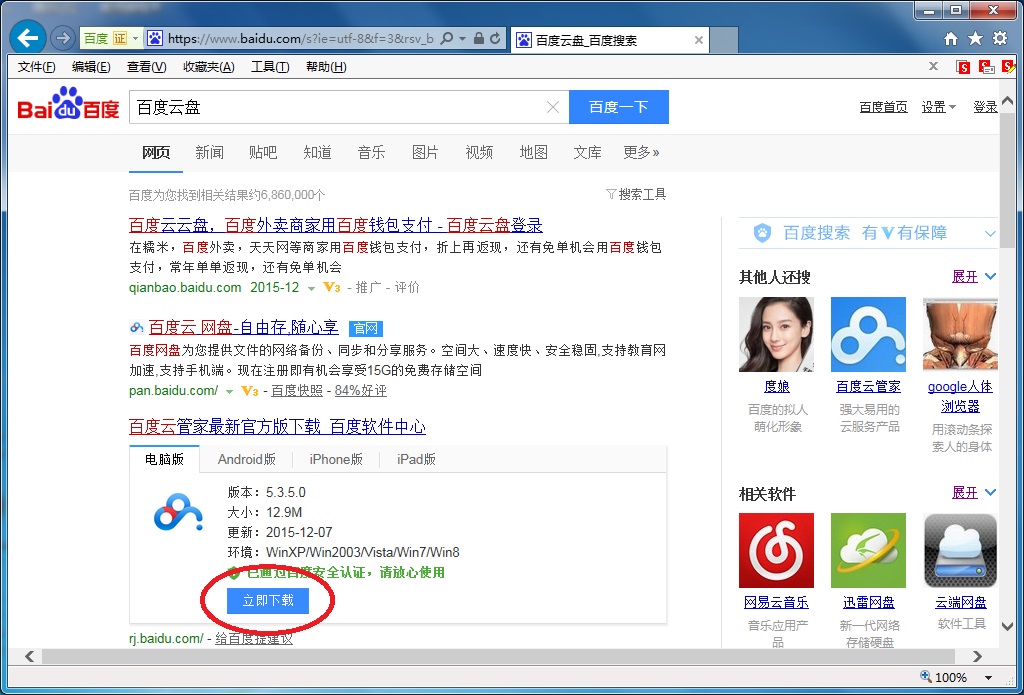Click the 登录 link
Image resolution: width=1024 pixels, height=695 pixels.
[x=985, y=107]
